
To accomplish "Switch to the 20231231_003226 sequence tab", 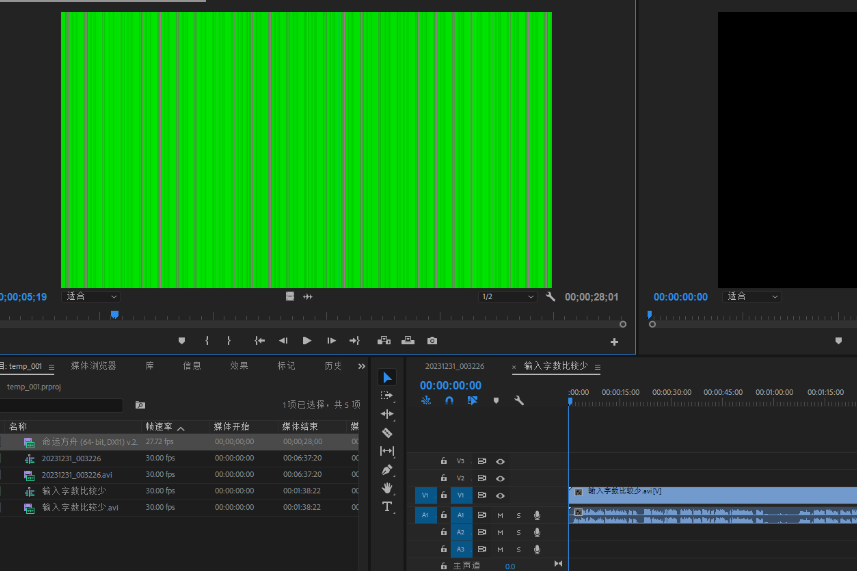I will point(455,366).
